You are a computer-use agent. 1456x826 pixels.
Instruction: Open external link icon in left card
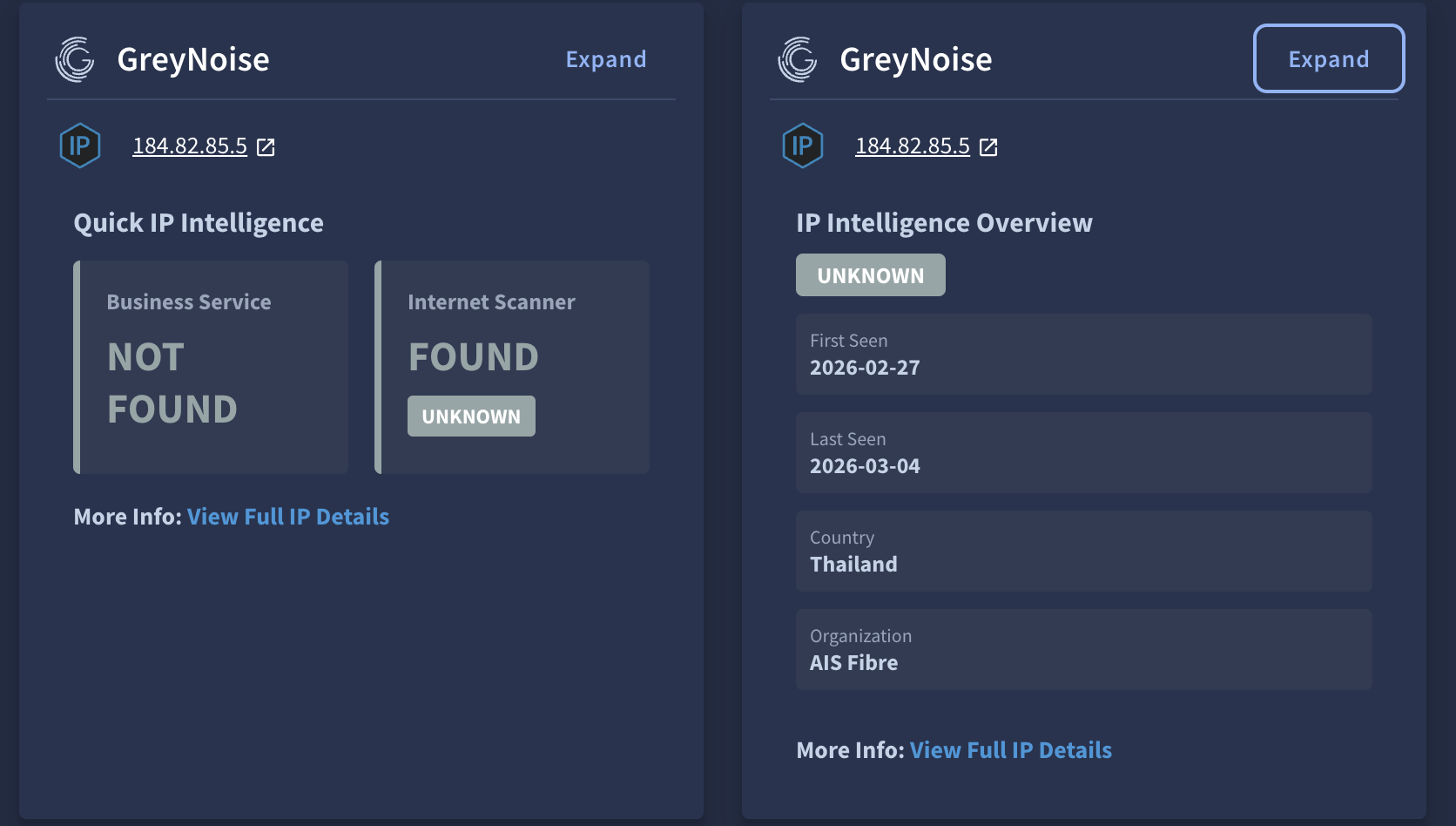click(x=266, y=147)
